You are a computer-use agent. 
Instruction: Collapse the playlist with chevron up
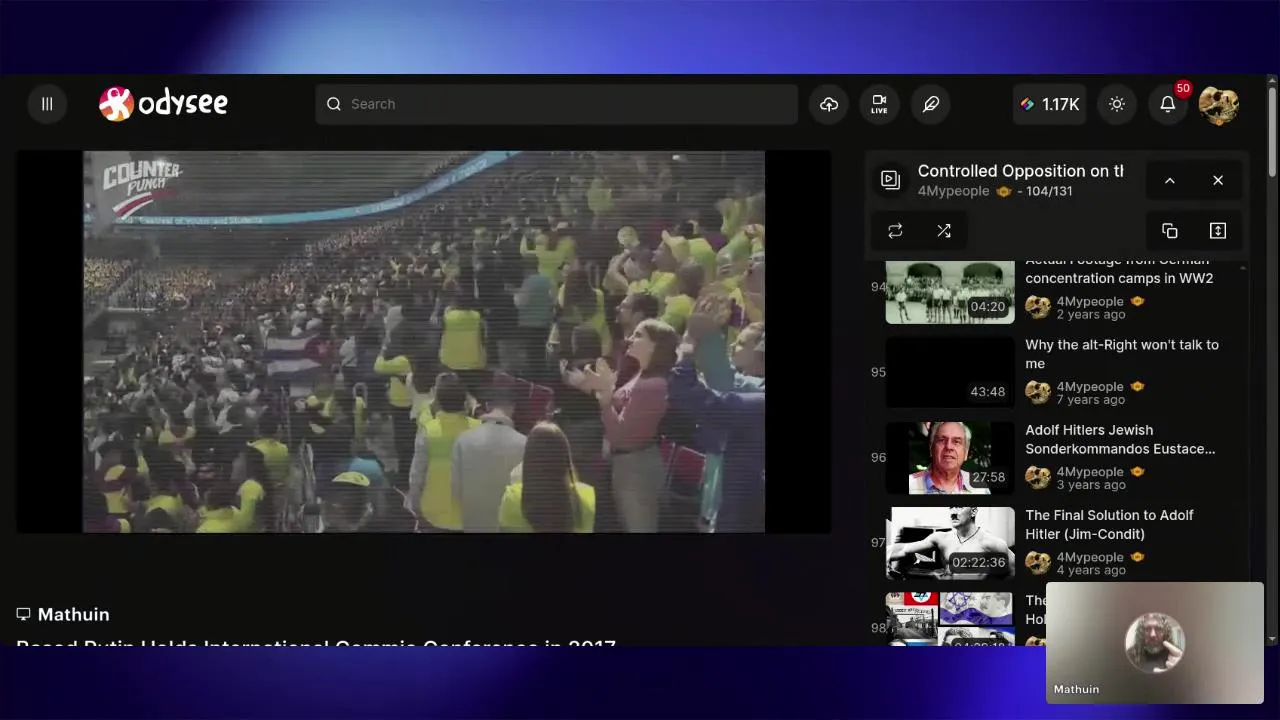coord(1170,180)
